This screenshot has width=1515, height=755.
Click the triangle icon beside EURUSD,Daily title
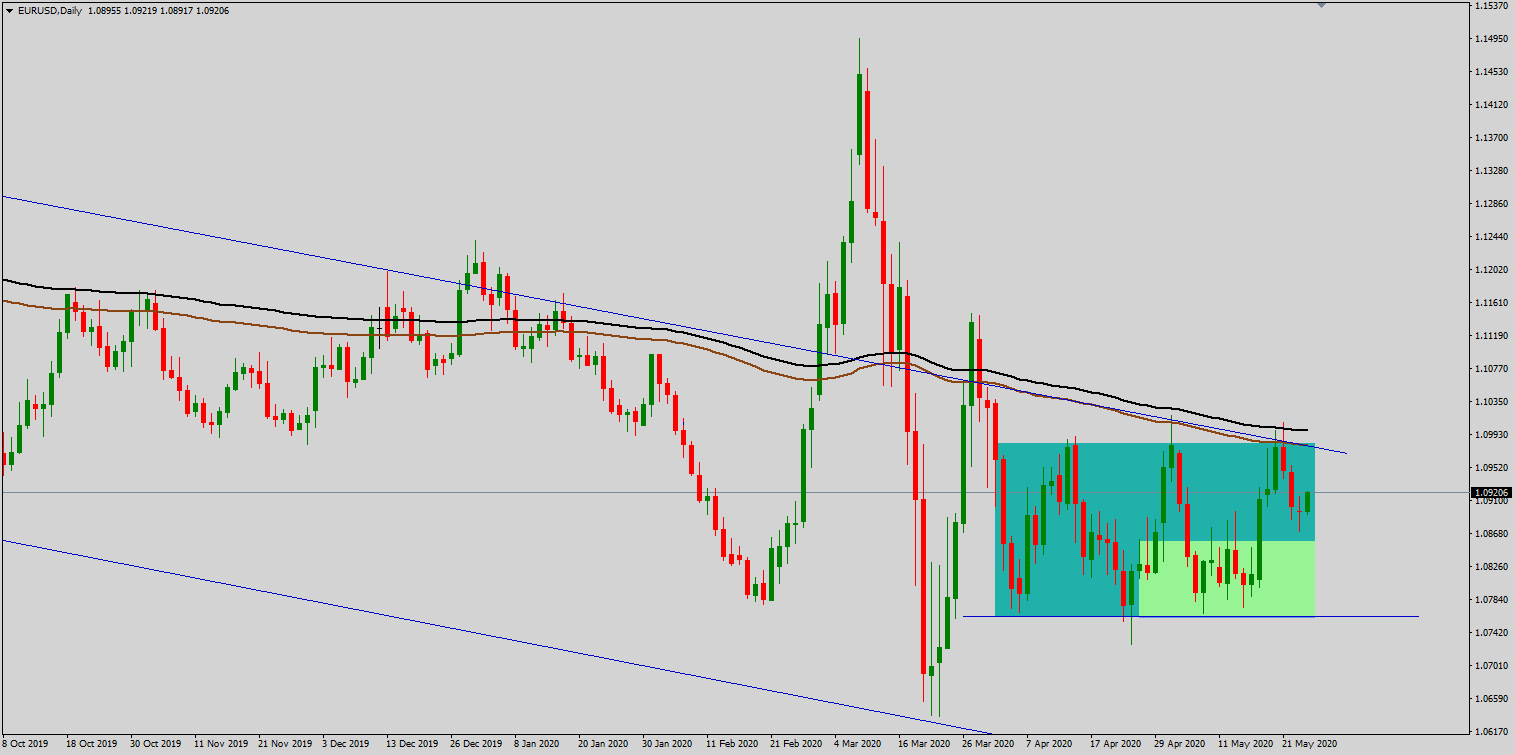pyautogui.click(x=9, y=10)
